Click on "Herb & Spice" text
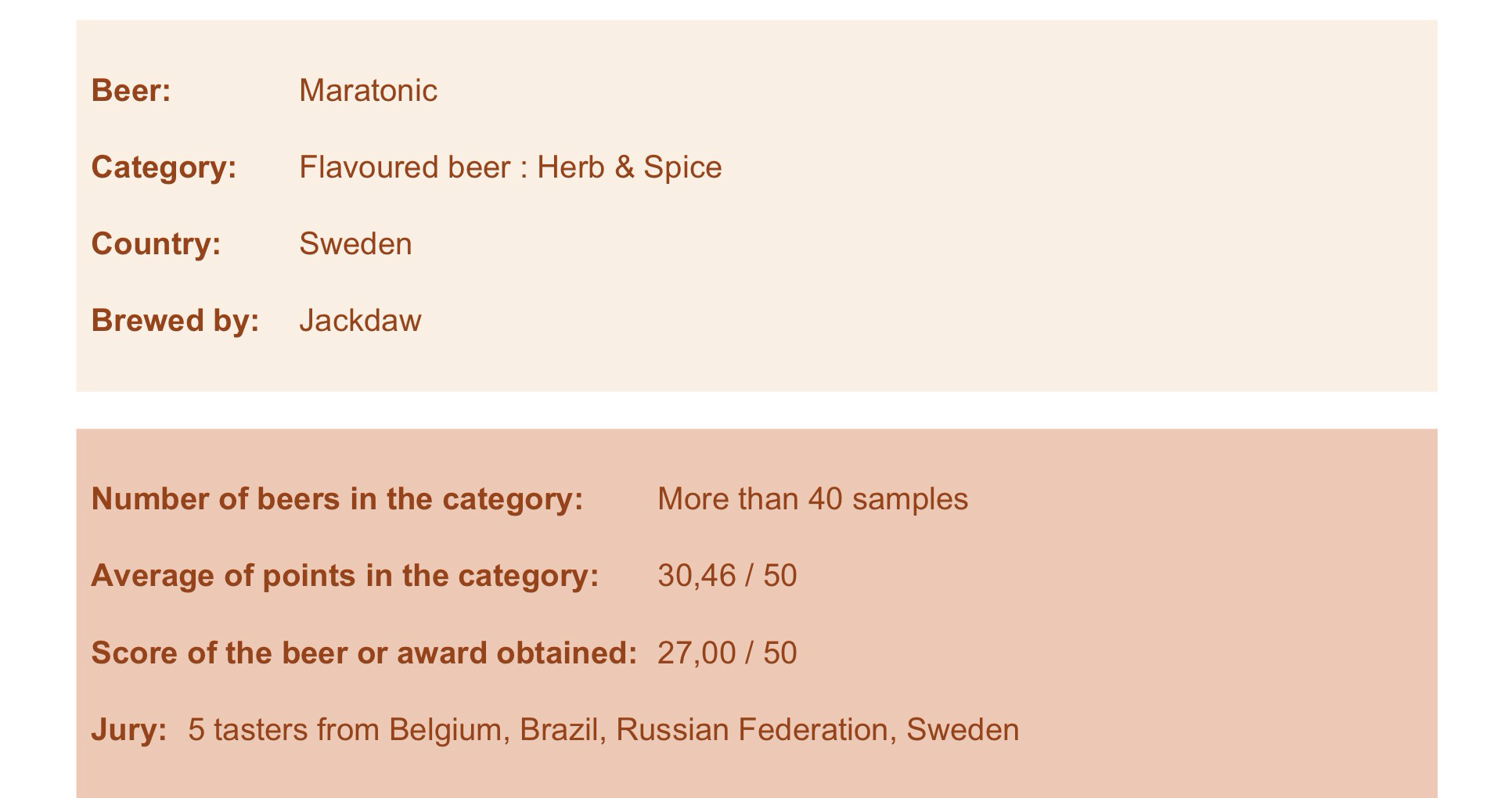The image size is (1512, 798). pyautogui.click(x=629, y=167)
